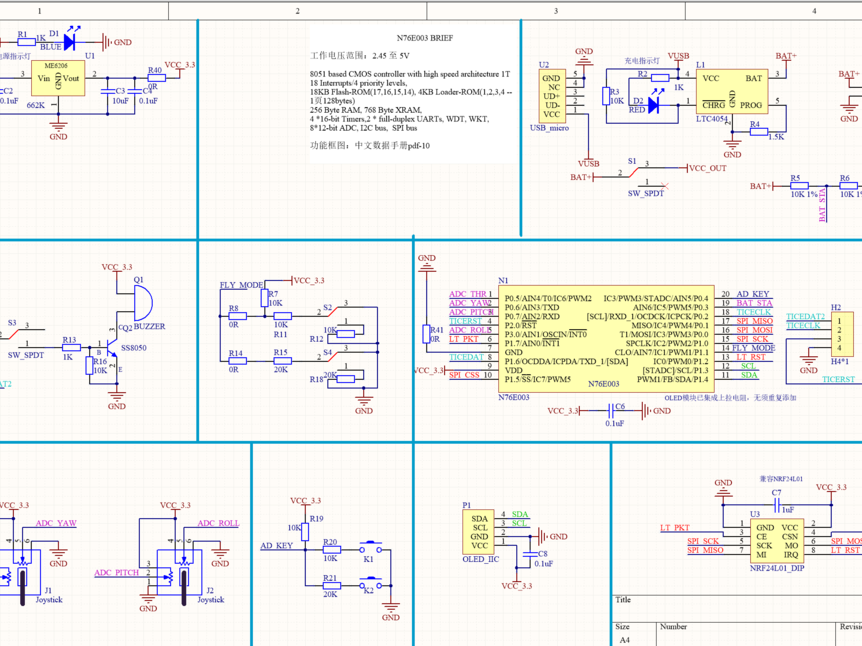
Task: Click the Number field in title block
Action: [x=673, y=627]
